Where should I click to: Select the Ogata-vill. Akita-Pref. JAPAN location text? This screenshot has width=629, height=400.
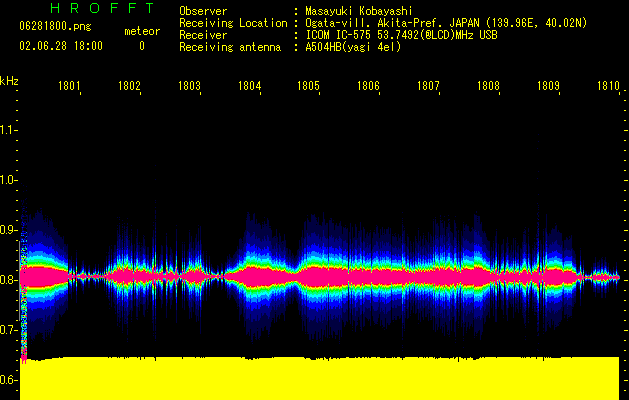click(x=446, y=23)
